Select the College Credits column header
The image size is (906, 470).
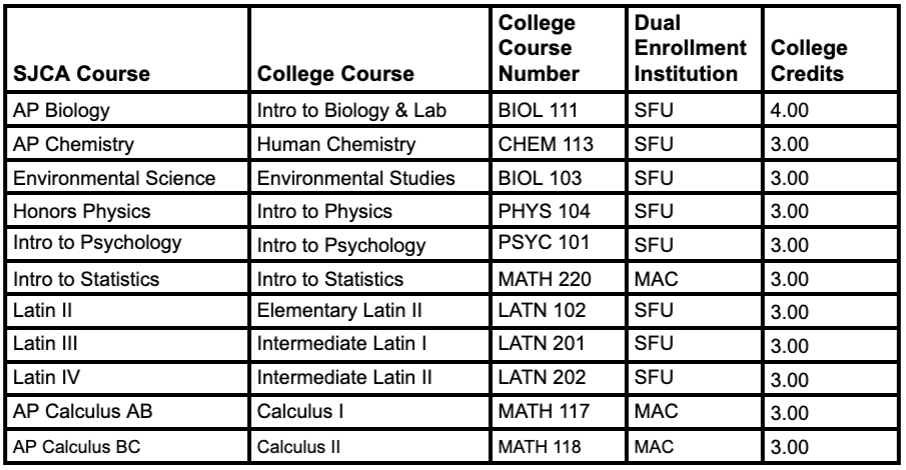coord(806,62)
